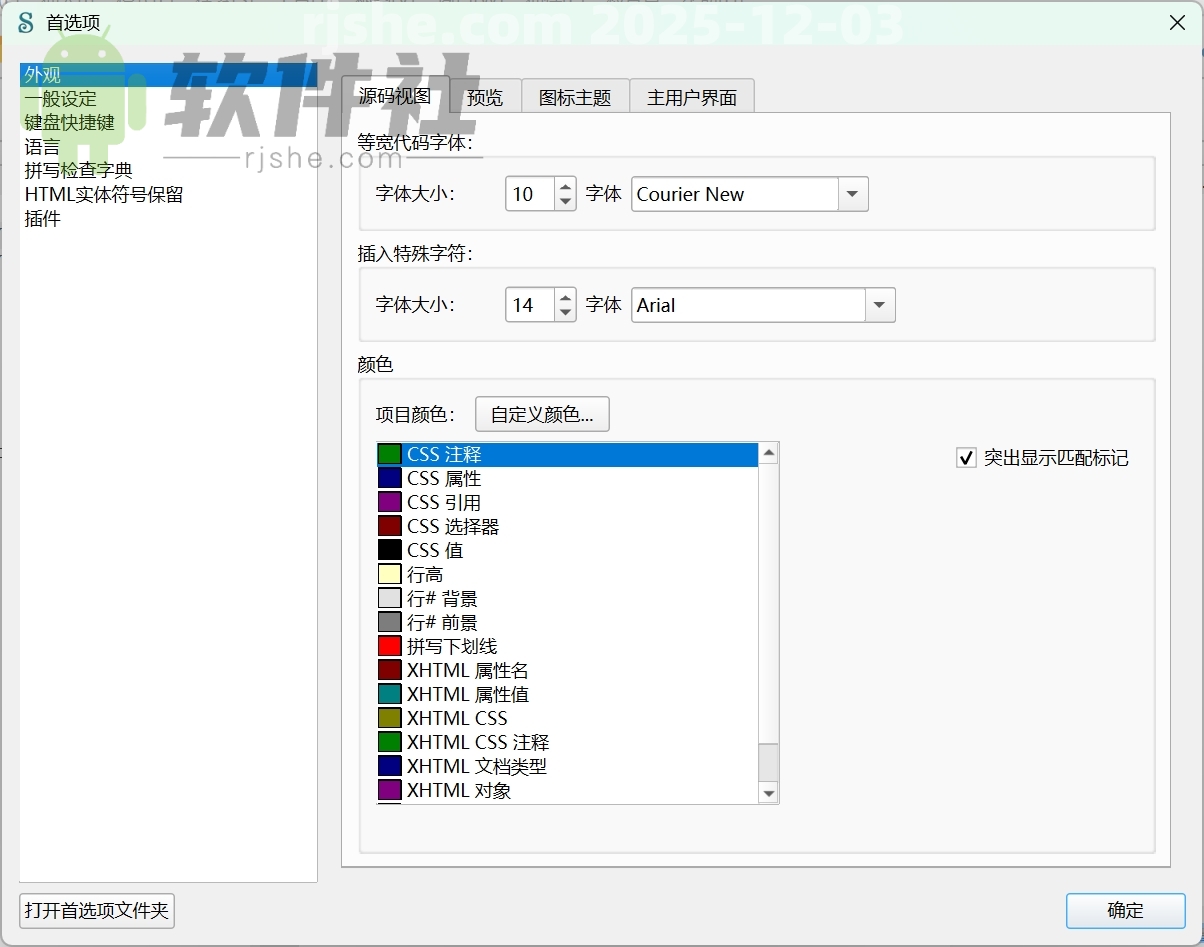1204x947 pixels.
Task: Click the color list scrollbar down arrow
Action: pyautogui.click(x=768, y=793)
